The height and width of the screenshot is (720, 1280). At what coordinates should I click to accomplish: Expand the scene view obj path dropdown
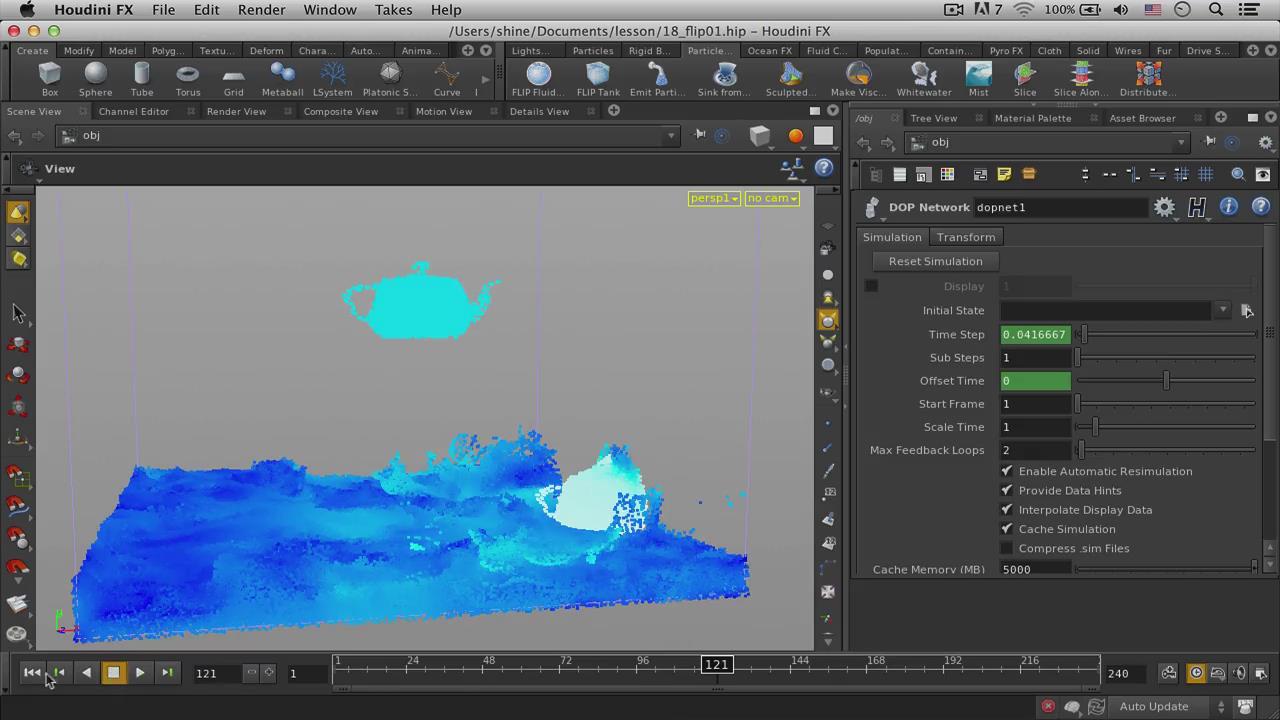[x=672, y=135]
